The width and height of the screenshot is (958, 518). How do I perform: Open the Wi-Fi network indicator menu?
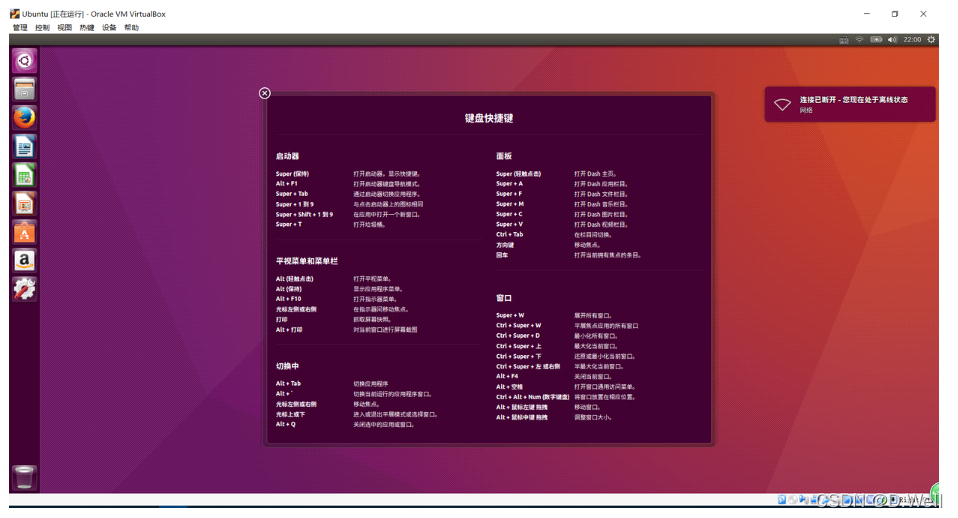click(x=860, y=40)
